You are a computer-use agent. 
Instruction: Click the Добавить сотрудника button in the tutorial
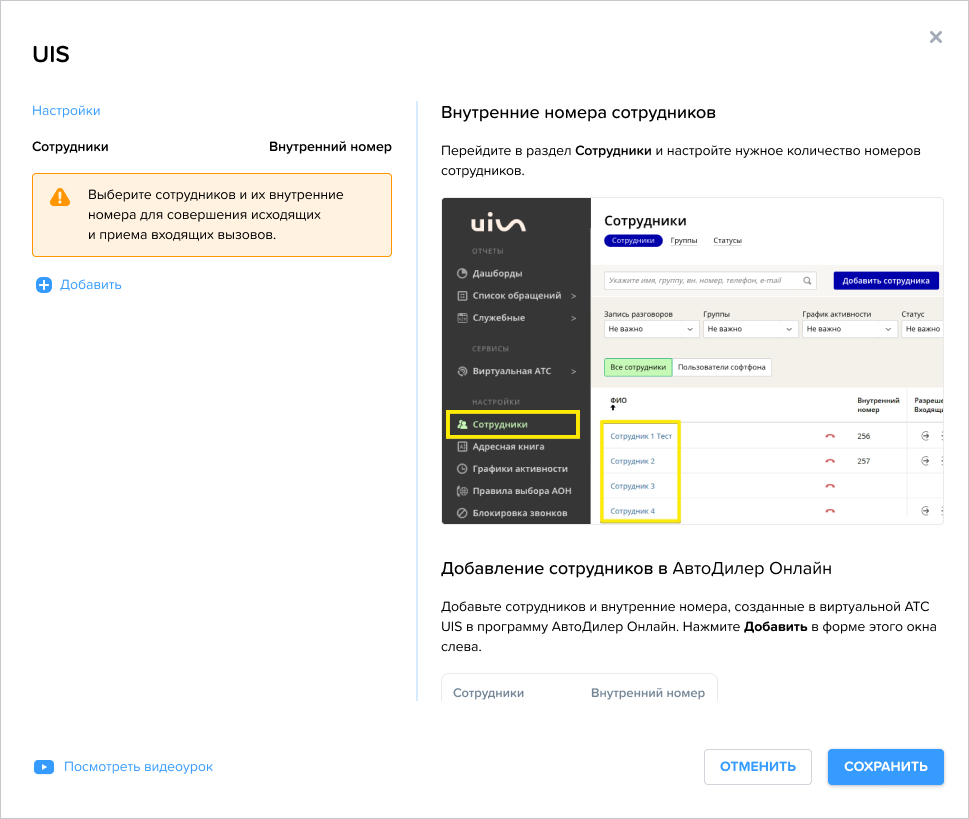coord(886,281)
